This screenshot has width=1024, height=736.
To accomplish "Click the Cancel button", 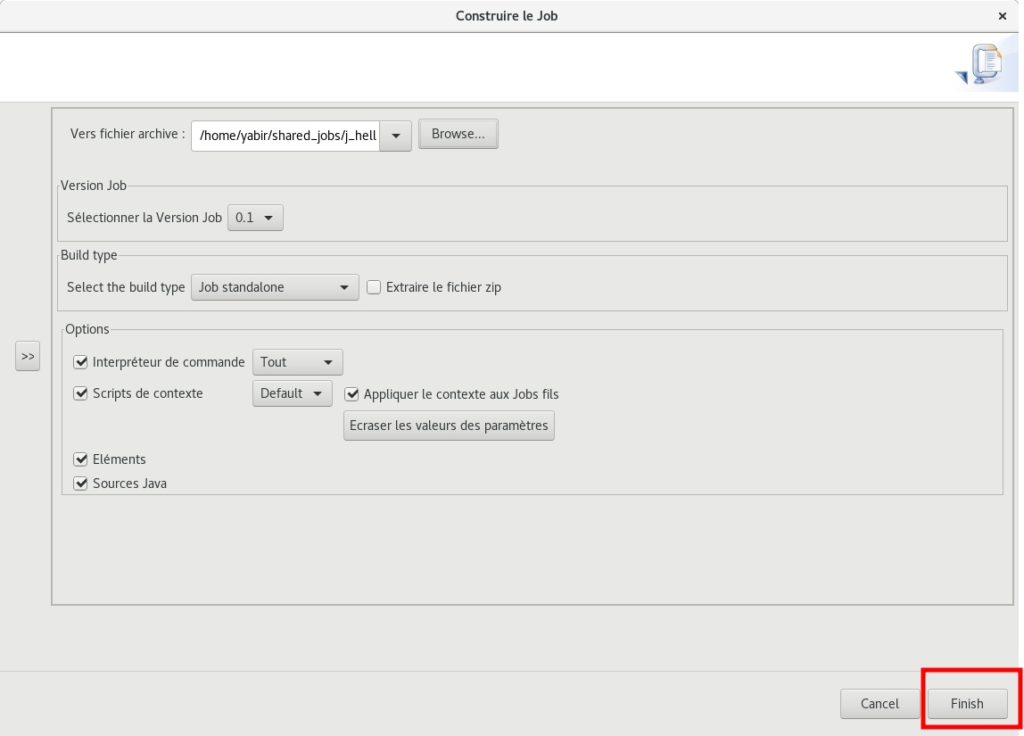I will (879, 703).
